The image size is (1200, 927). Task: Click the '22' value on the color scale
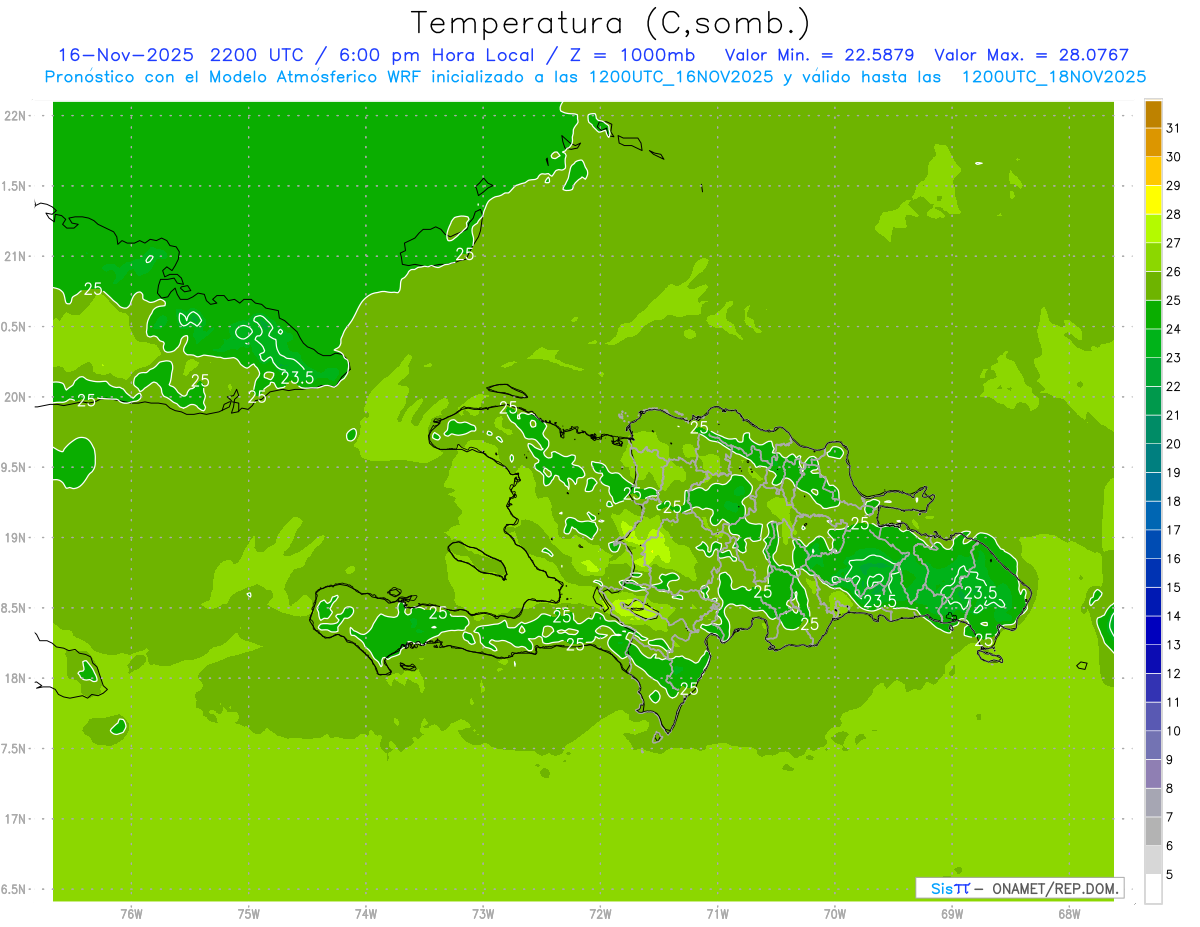pos(1174,386)
